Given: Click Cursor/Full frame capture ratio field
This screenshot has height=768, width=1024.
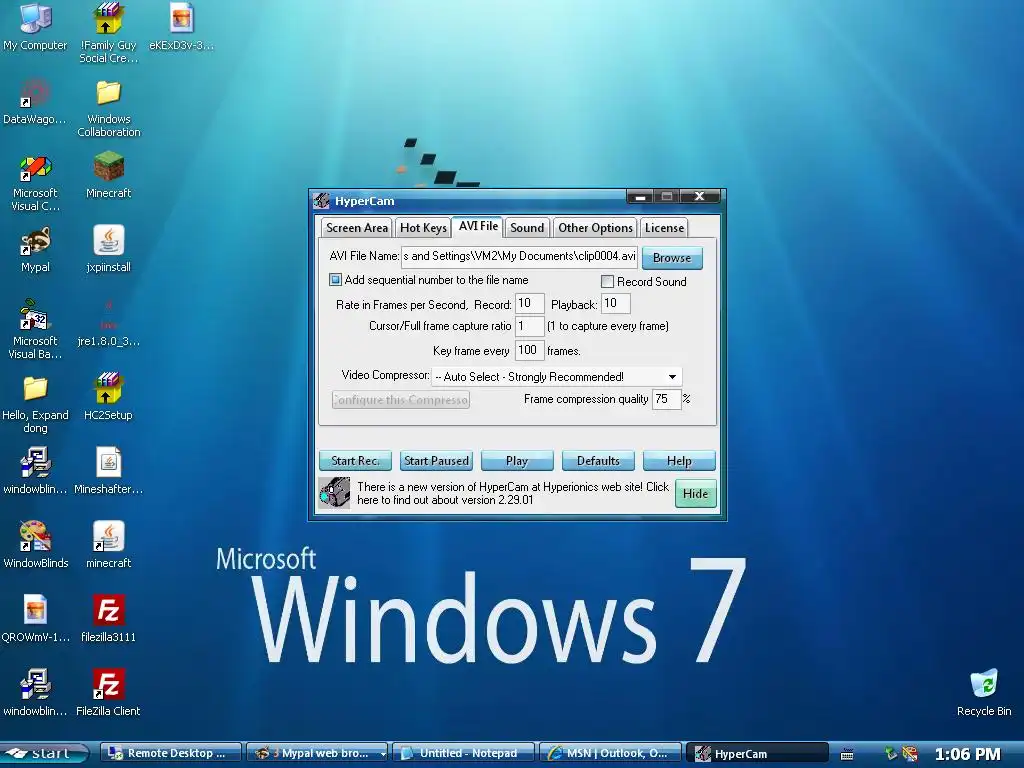Looking at the screenshot, I should pyautogui.click(x=529, y=326).
